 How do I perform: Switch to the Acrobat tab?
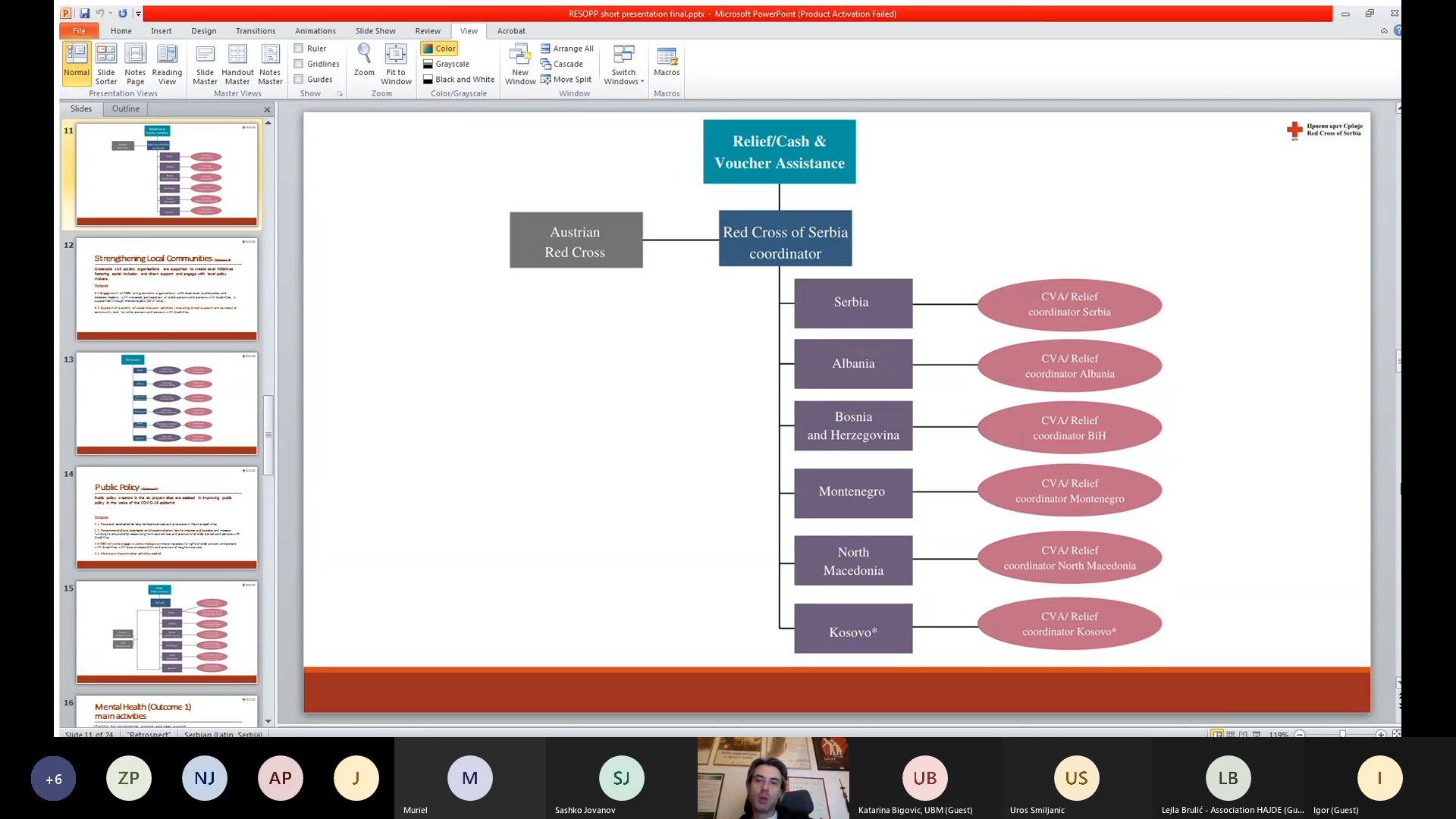pos(511,31)
